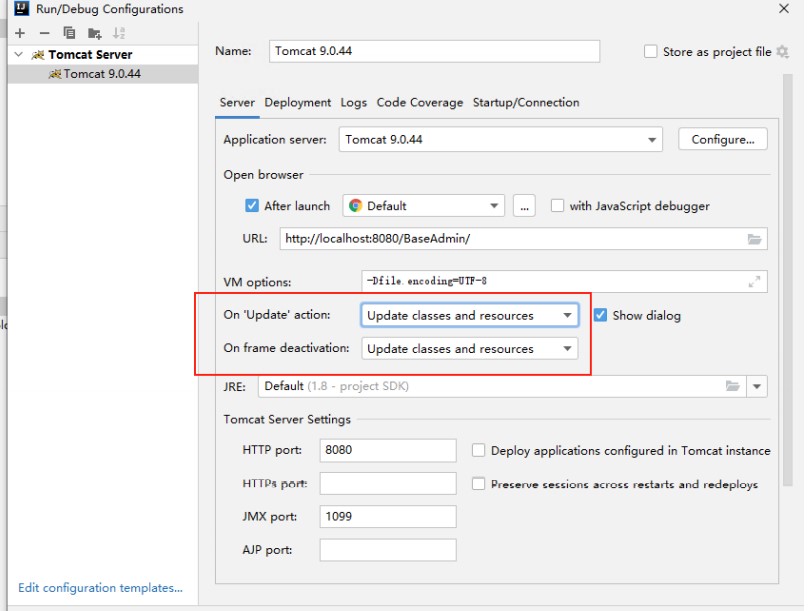Open the Default browser dropdown
Viewport: 812px width, 611px height.
pos(424,206)
